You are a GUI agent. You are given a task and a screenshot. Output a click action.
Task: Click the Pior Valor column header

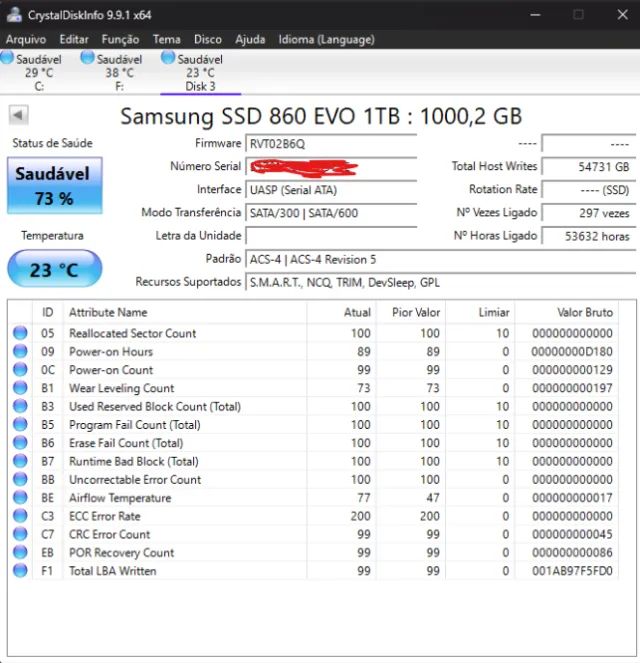[x=411, y=312]
